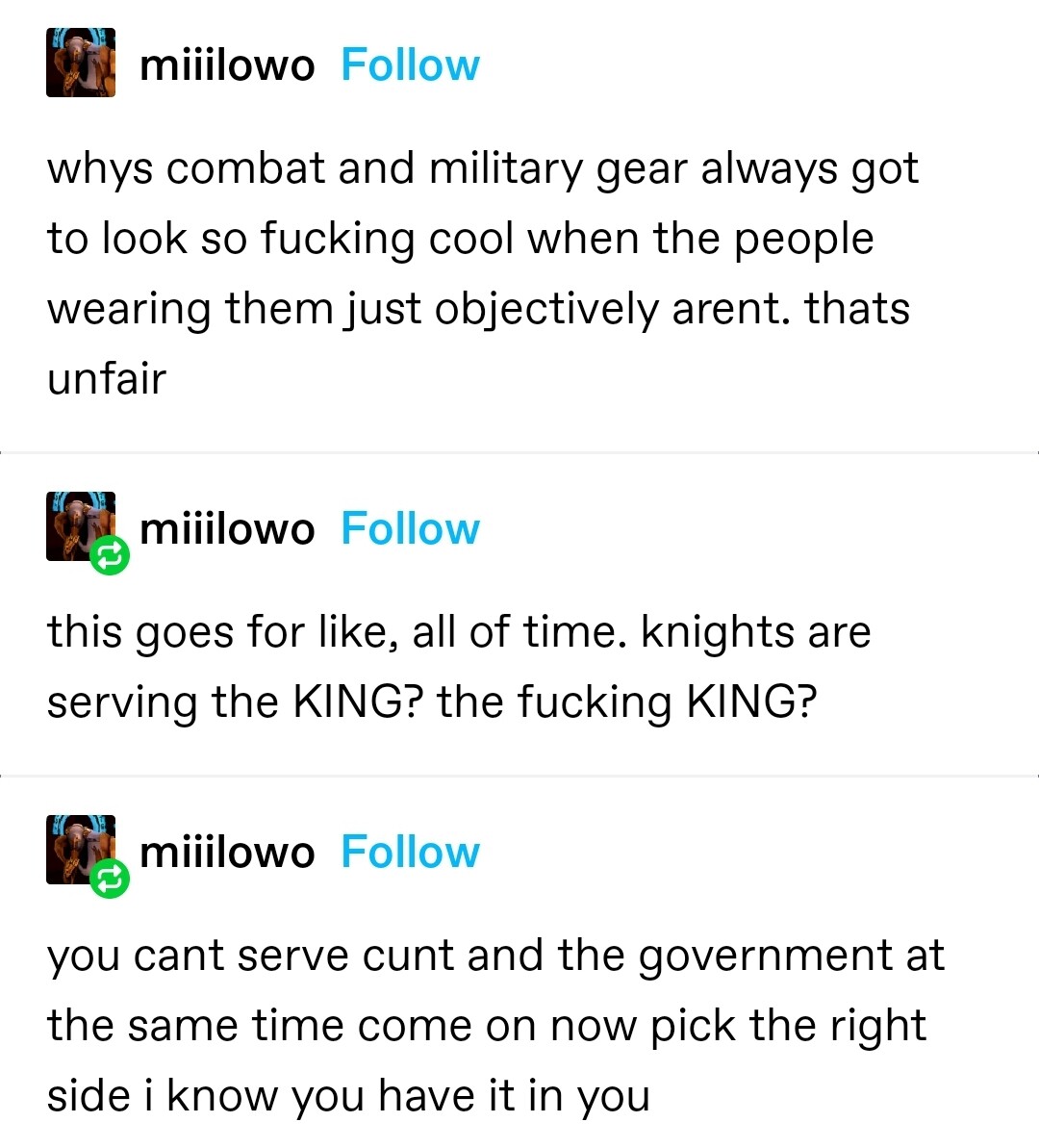The height and width of the screenshot is (1148, 1039).
Task: Click the word 'unfair' ending the first post
Action: point(107,378)
